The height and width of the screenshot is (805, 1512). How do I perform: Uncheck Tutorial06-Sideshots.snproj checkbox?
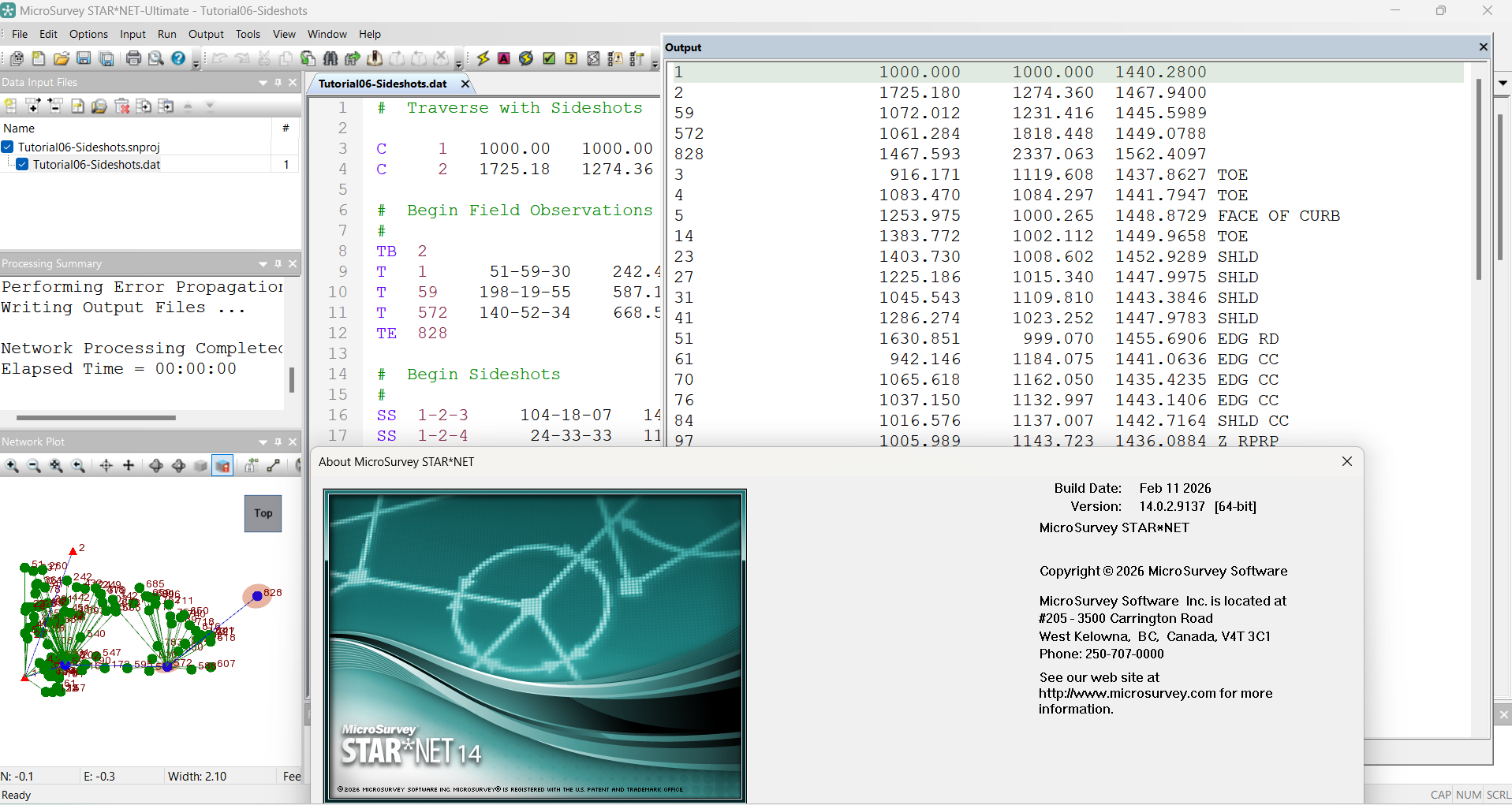pos(7,147)
